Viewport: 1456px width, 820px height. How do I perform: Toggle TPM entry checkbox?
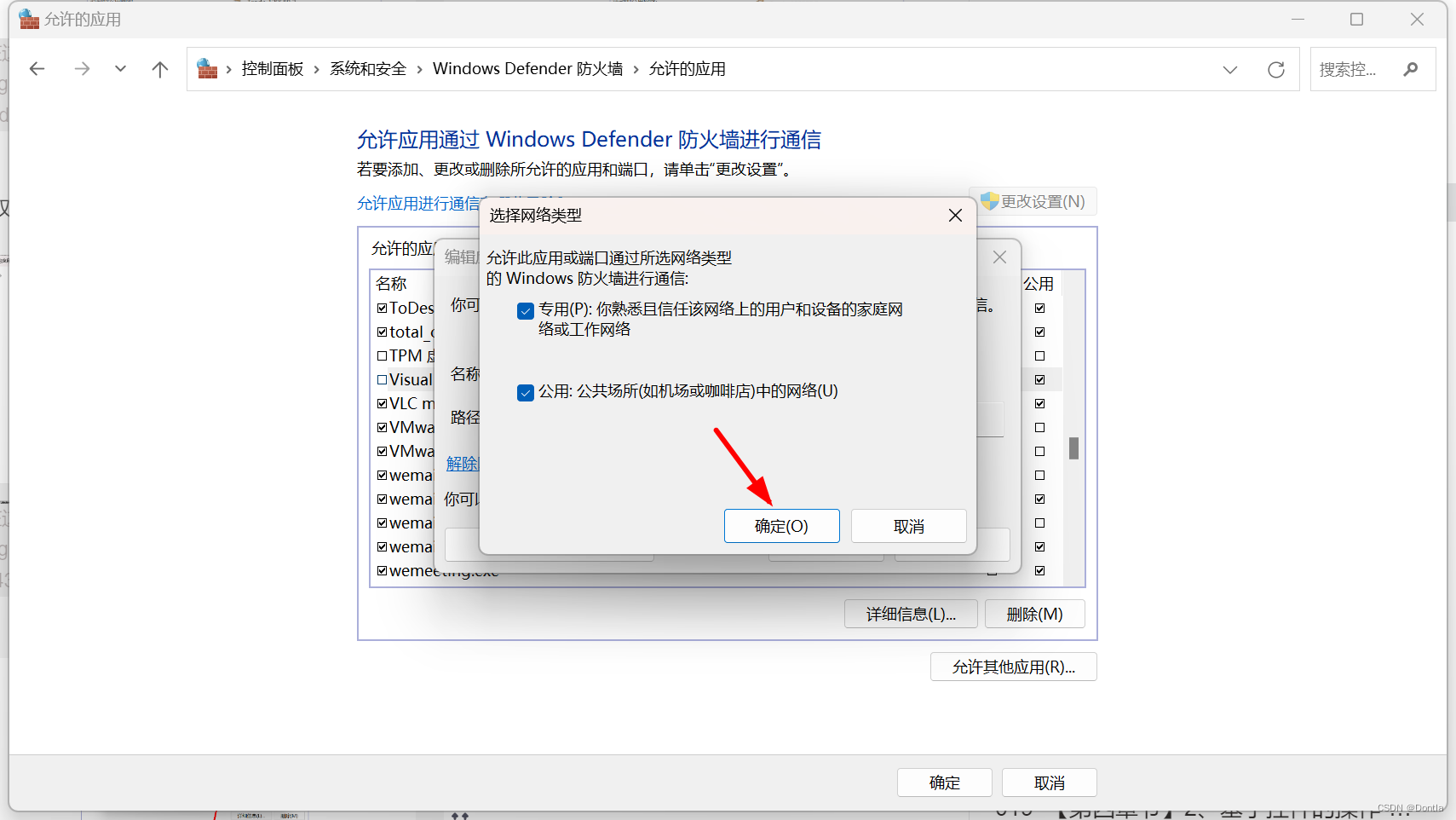tap(382, 355)
